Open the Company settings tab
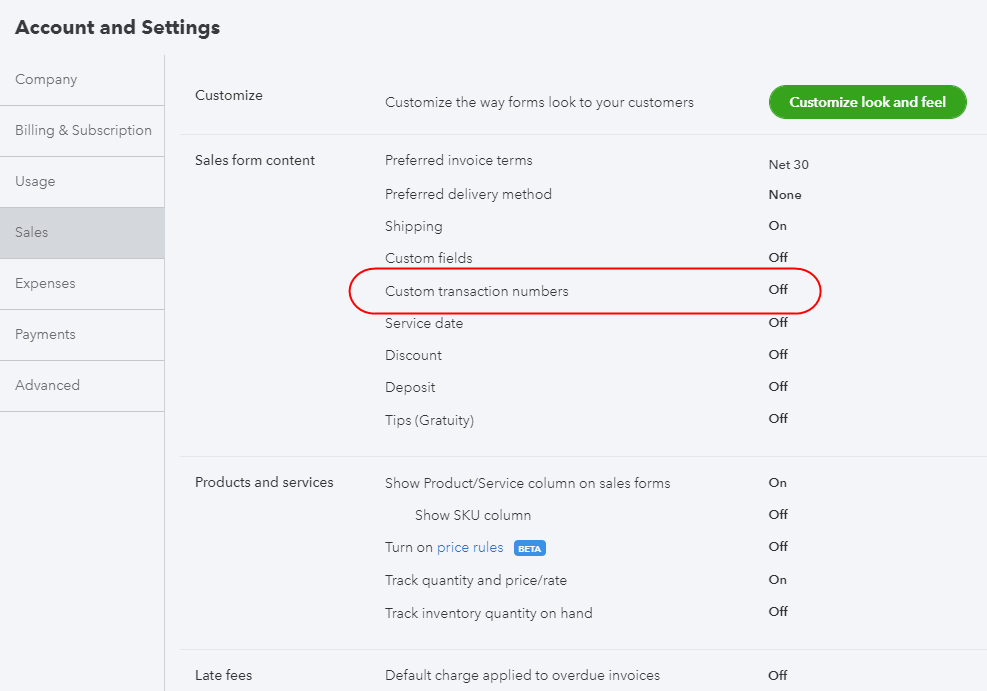 pos(46,80)
